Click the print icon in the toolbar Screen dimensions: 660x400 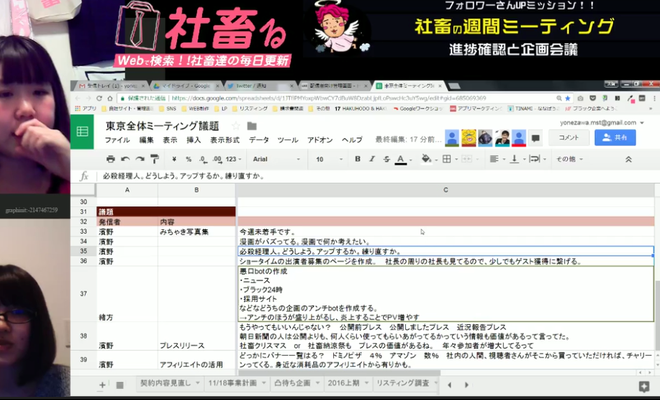(x=112, y=158)
